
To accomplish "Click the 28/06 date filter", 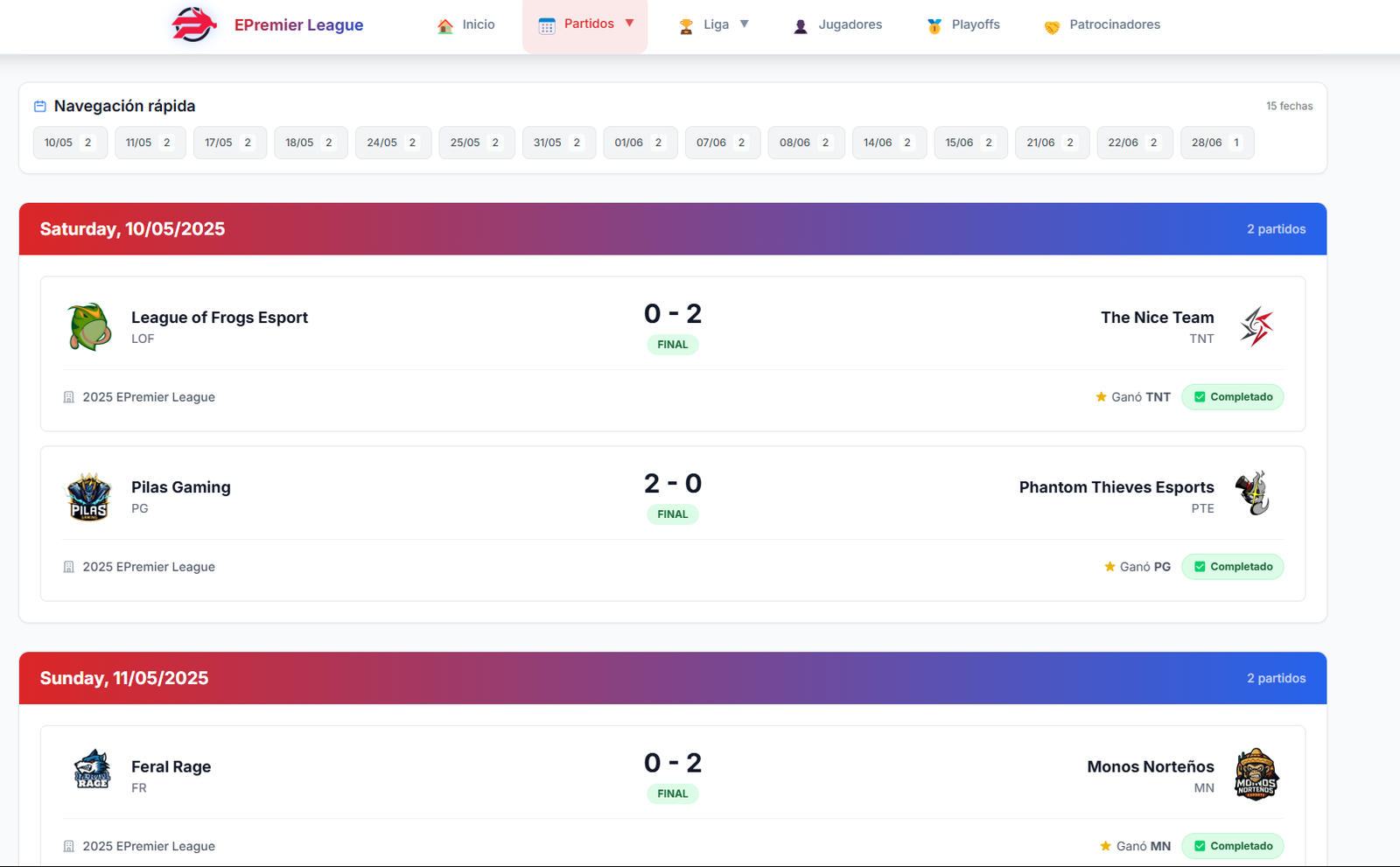I will tap(1216, 142).
